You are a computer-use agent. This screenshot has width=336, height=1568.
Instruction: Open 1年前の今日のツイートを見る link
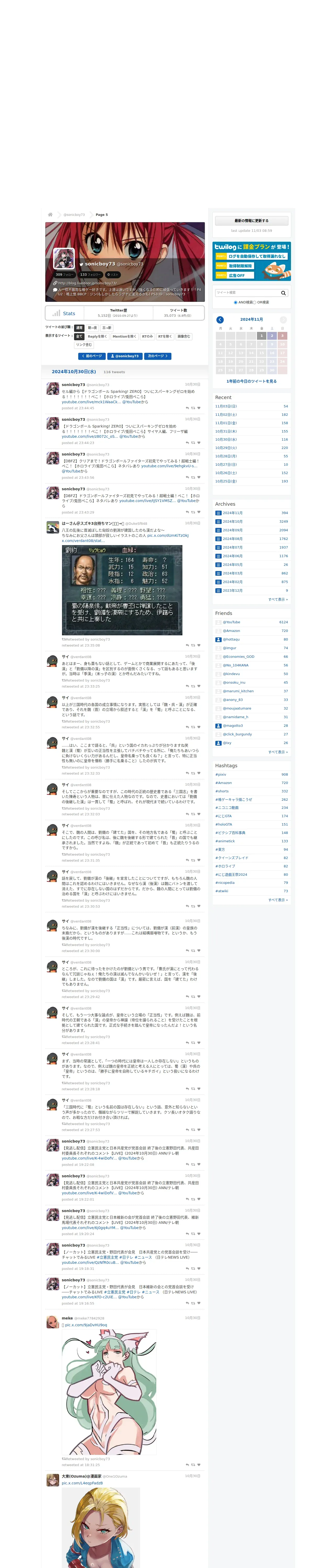pyautogui.click(x=251, y=381)
